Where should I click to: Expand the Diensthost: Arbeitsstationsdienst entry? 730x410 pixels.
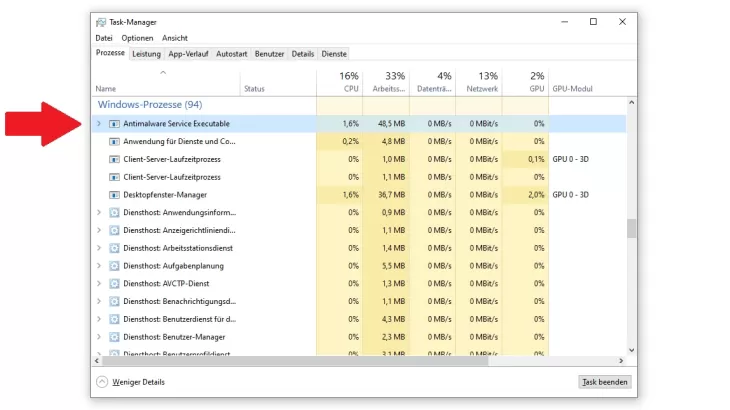[98, 248]
